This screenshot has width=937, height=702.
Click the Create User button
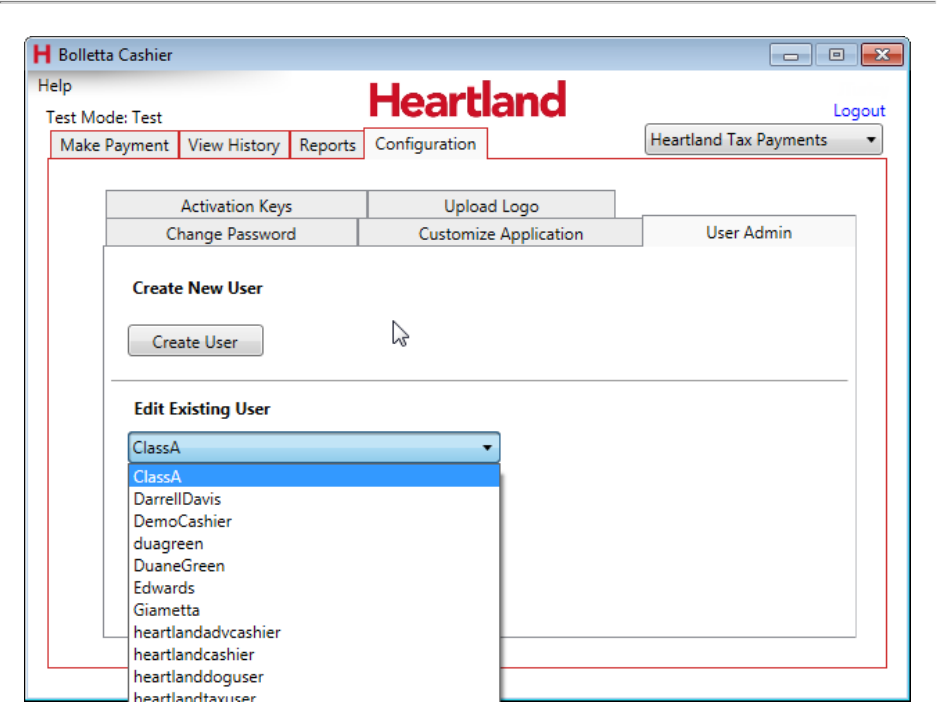(x=195, y=341)
